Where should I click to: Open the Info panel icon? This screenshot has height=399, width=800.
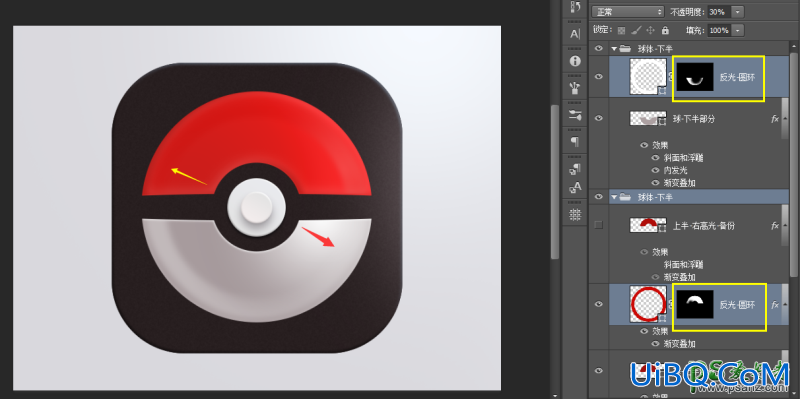coord(575,61)
